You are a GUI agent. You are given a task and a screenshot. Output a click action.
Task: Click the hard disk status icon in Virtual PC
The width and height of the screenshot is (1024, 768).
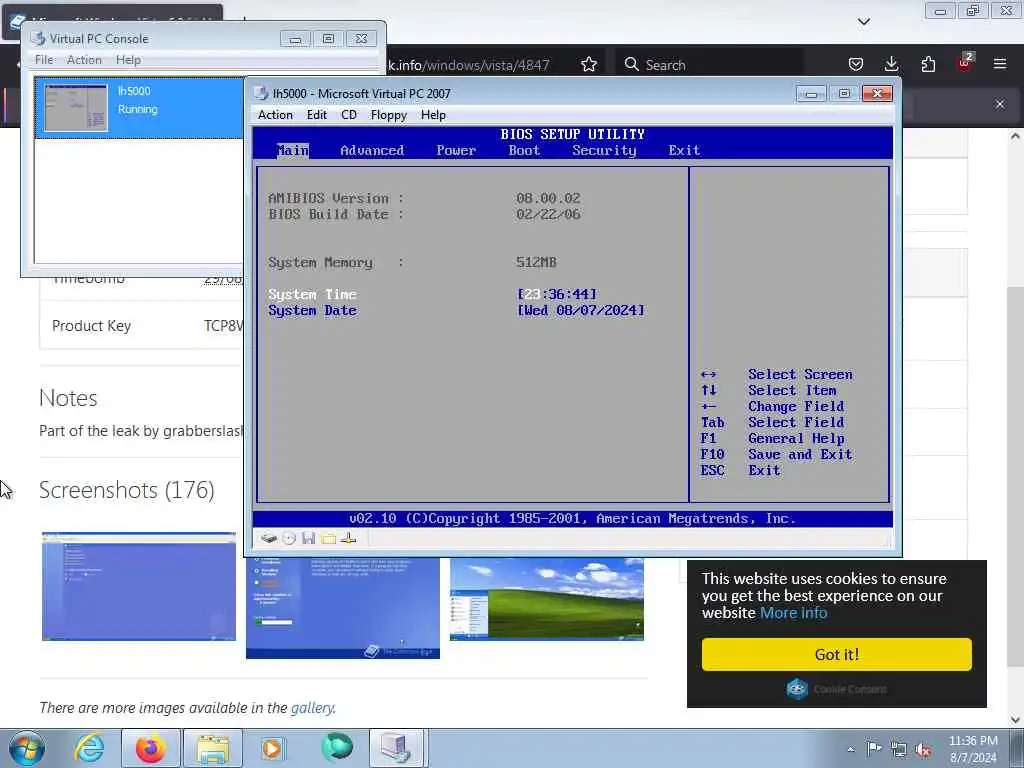268,538
